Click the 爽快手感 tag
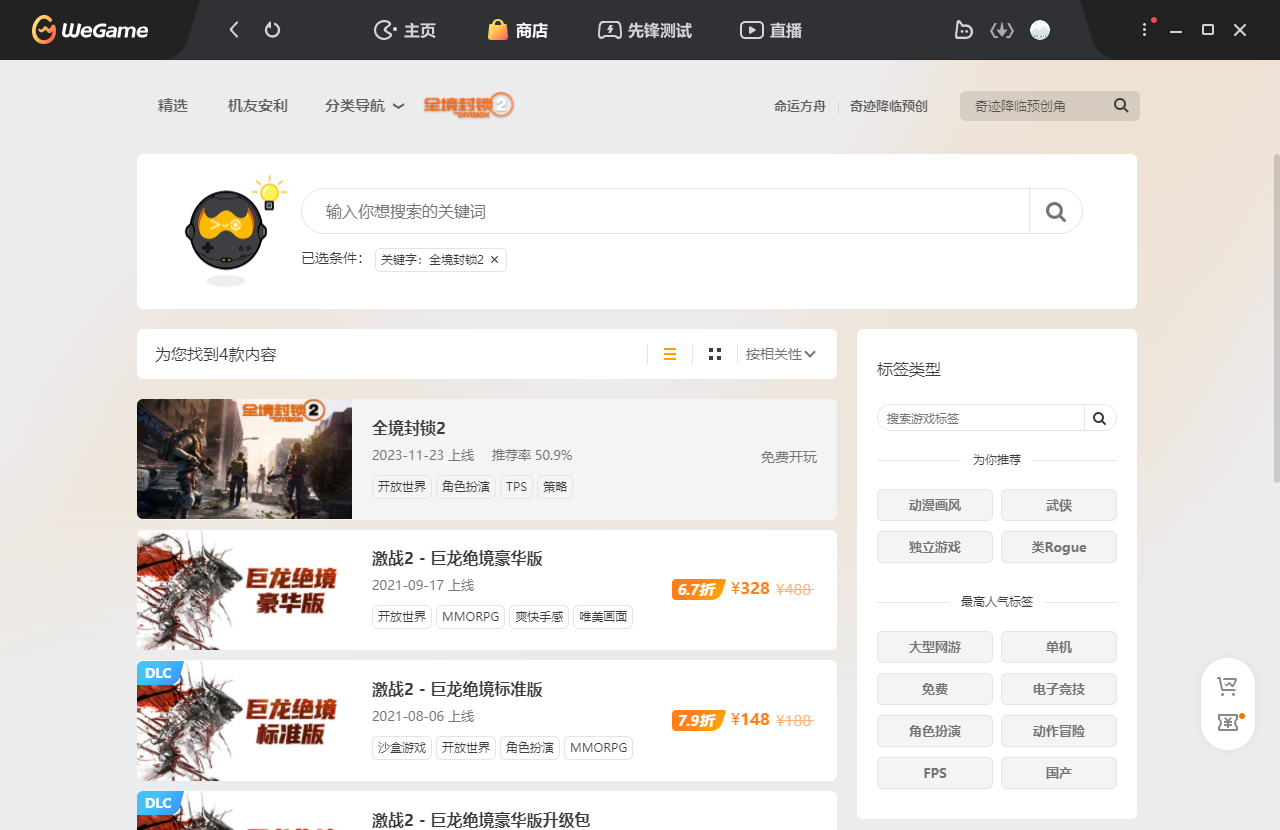Viewport: 1280px width, 830px height. [x=540, y=617]
